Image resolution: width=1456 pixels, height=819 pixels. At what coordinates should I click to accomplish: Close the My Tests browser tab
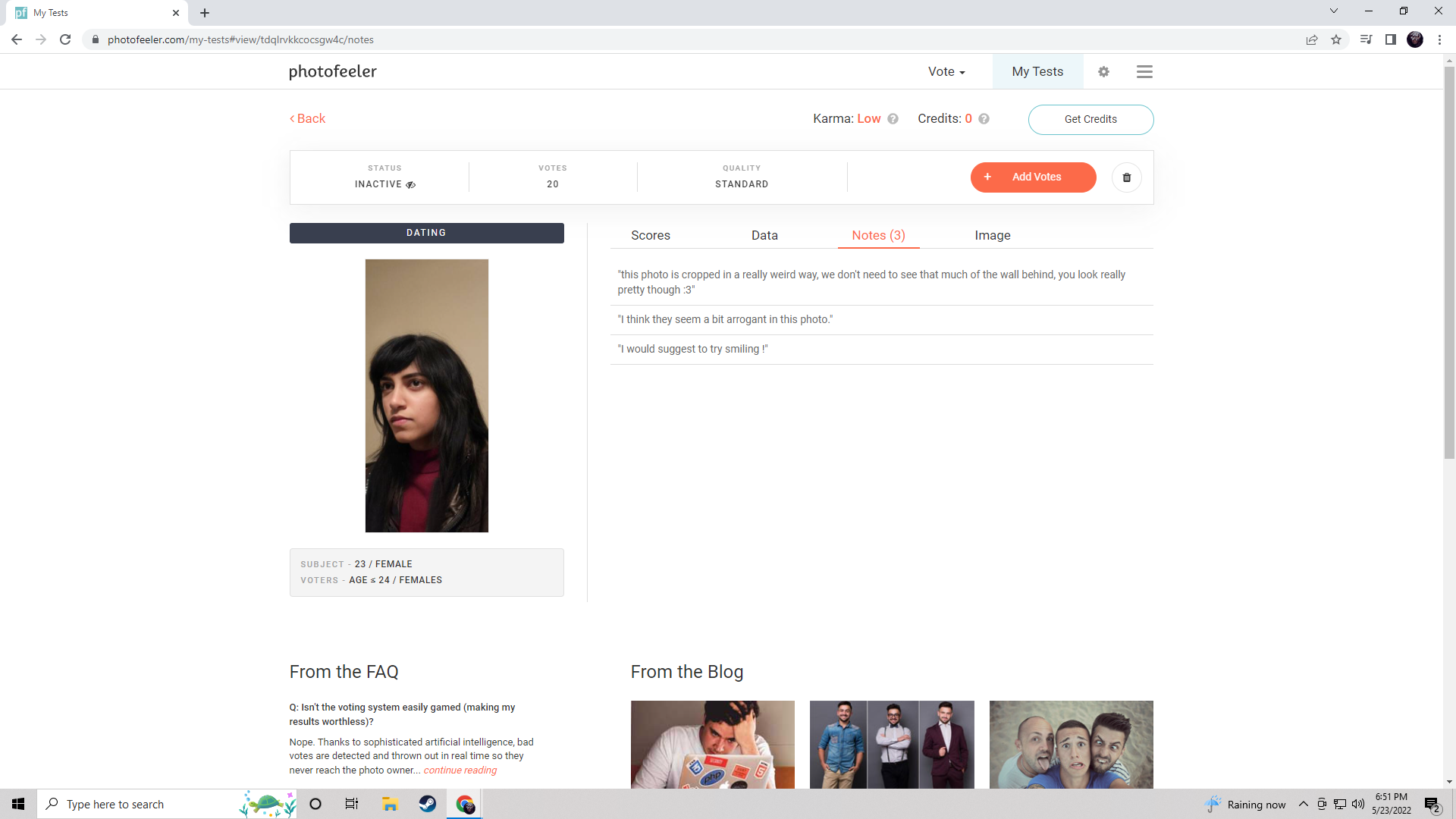coord(176,13)
